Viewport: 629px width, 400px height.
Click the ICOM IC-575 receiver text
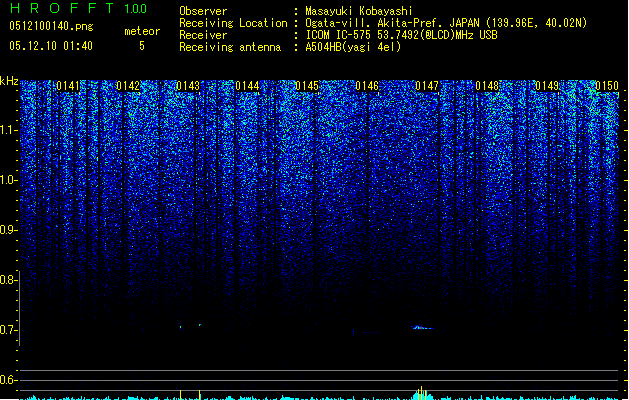[401, 35]
